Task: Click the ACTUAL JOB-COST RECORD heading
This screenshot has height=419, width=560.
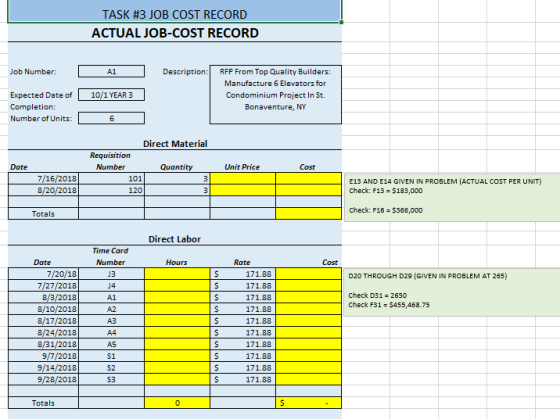Action: (x=175, y=33)
